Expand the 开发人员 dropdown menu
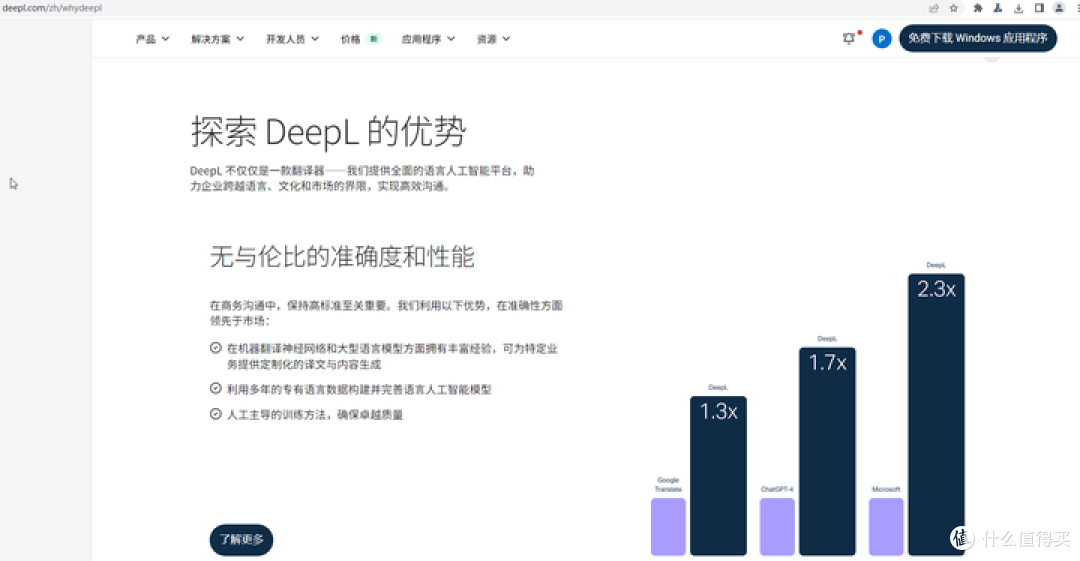 coord(292,39)
